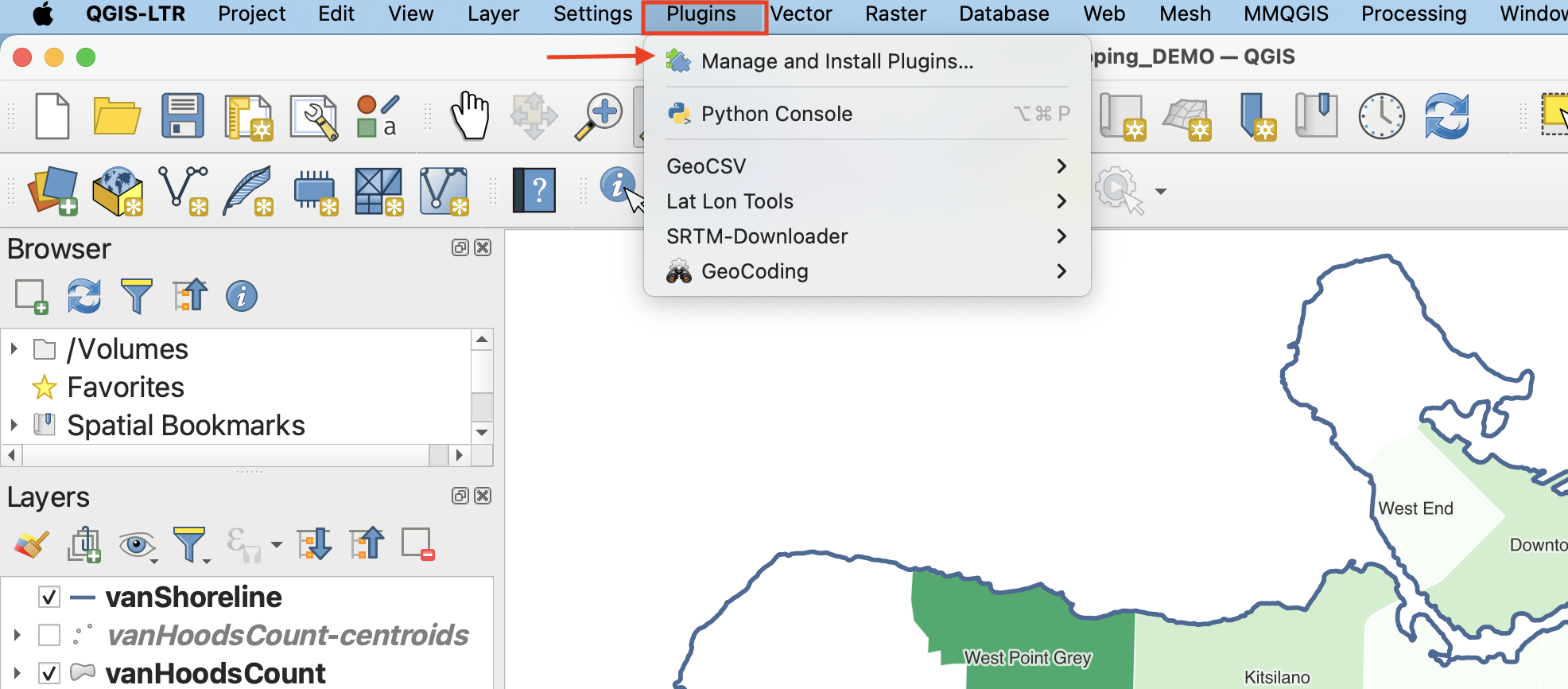Click the Open Project folder icon
The height and width of the screenshot is (689, 1568).
[x=117, y=116]
